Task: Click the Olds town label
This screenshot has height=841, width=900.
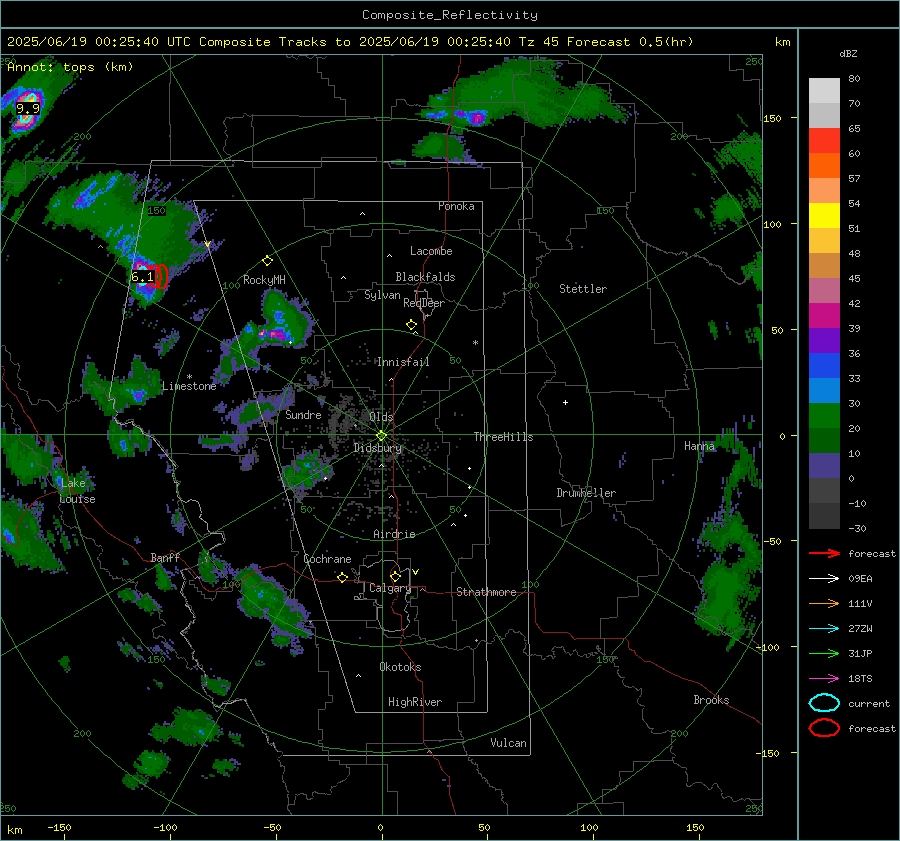Action: click(381, 416)
